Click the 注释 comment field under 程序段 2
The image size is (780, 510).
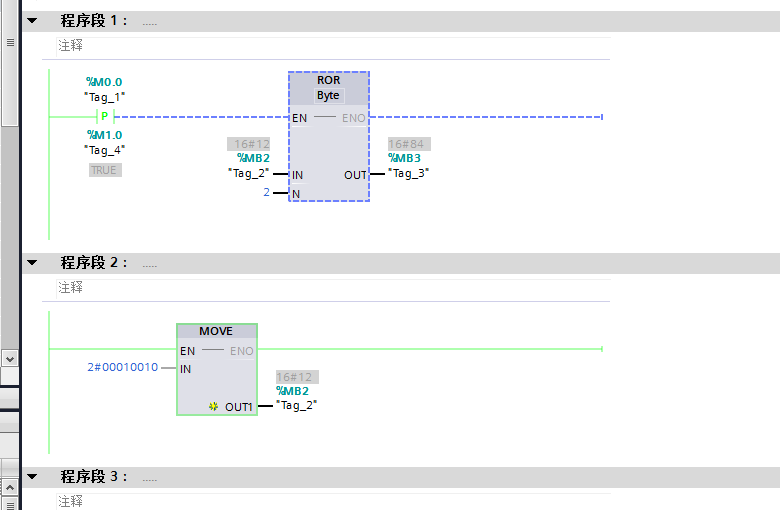71,287
